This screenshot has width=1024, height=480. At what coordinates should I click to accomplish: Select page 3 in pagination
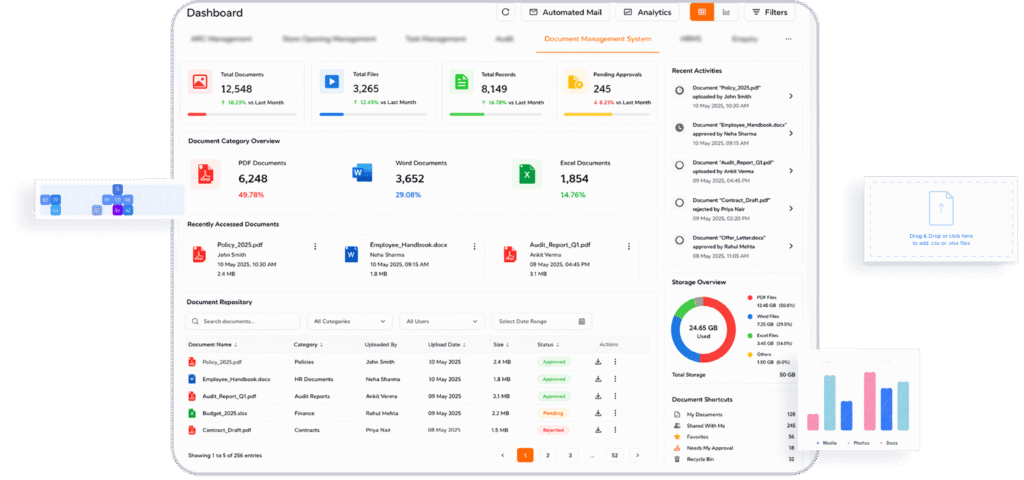click(x=570, y=455)
